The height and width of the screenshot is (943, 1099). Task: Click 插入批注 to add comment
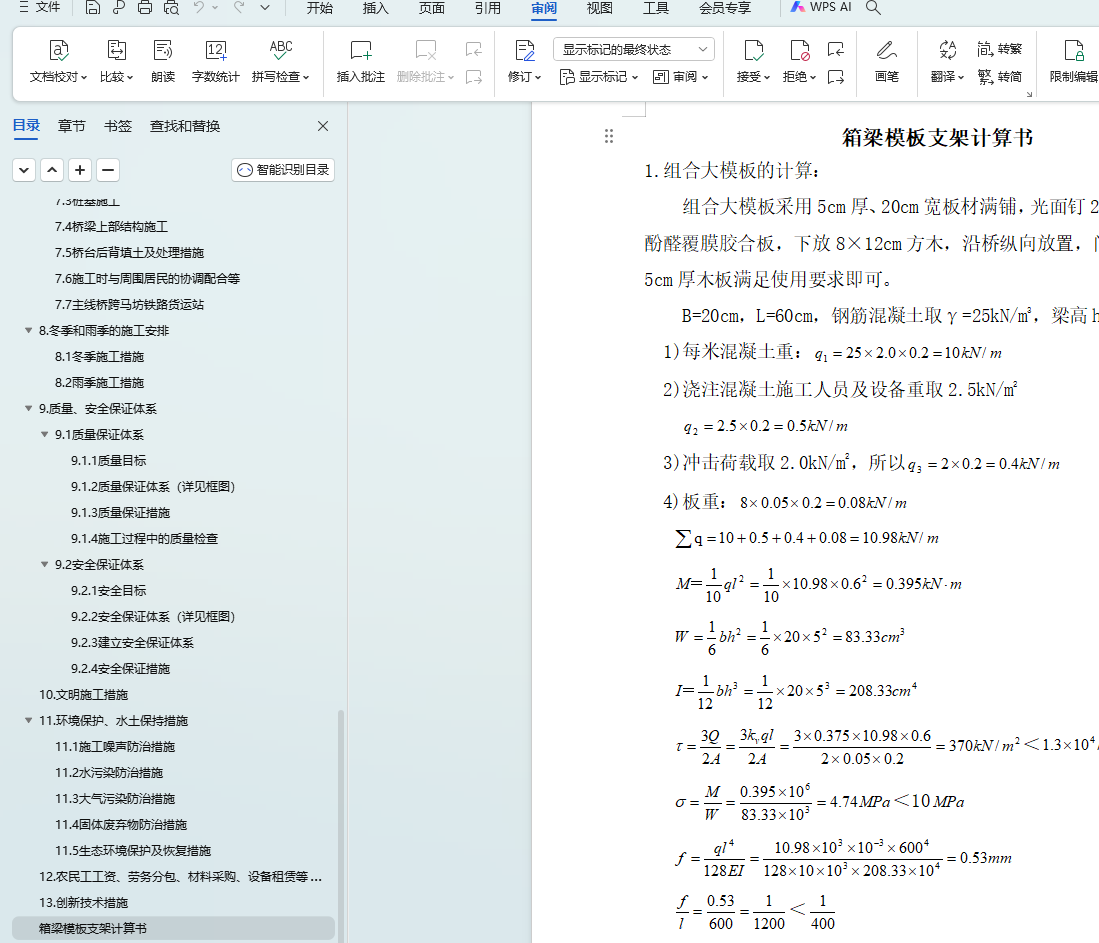[360, 62]
